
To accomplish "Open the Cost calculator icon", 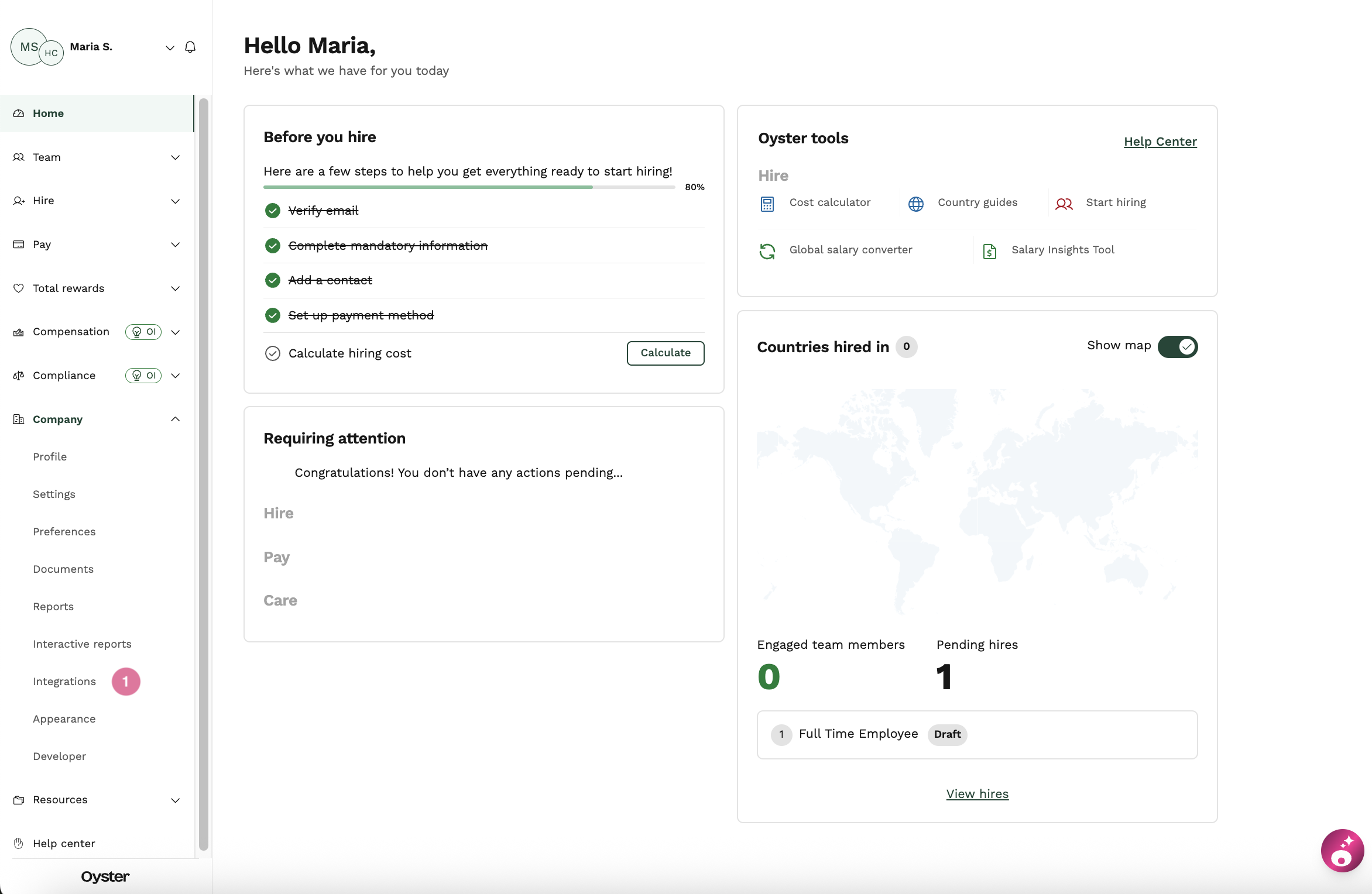I will 767,204.
